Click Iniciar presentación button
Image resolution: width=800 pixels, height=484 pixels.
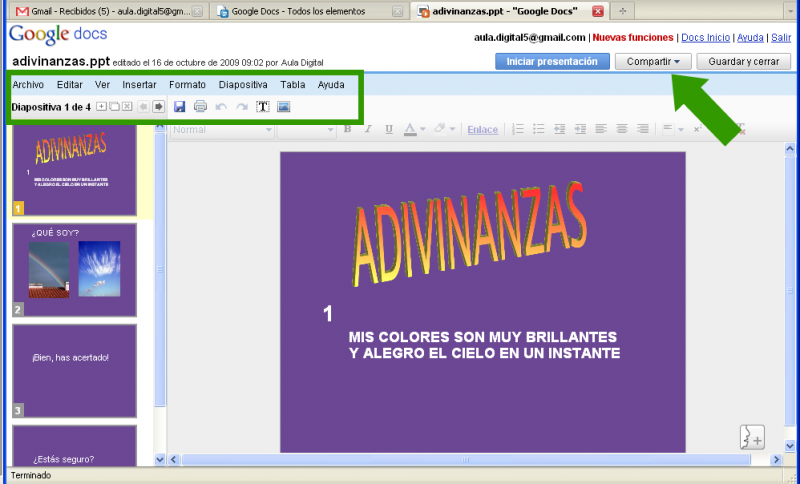tap(552, 62)
